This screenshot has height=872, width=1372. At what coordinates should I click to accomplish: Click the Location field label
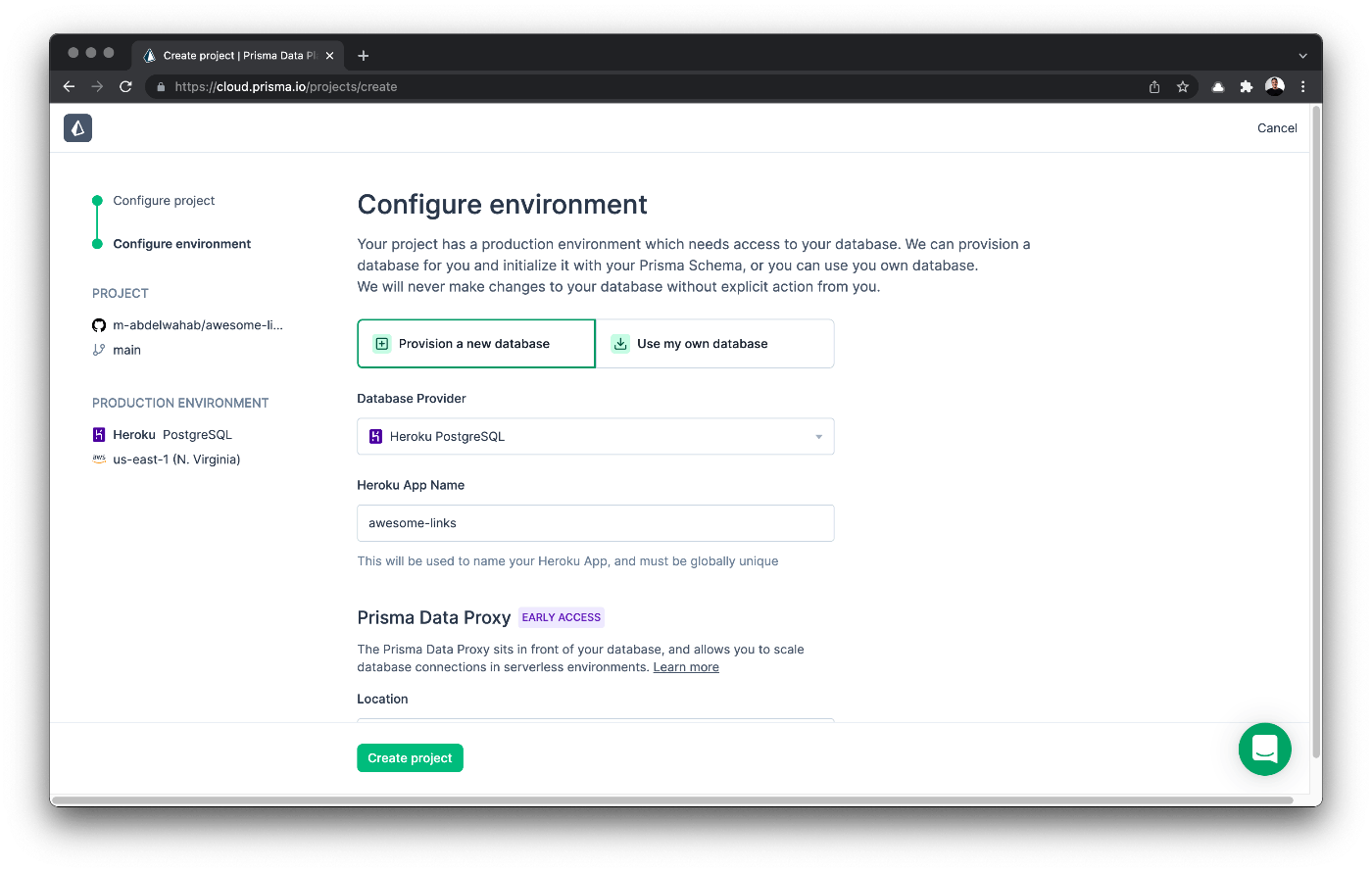tap(382, 700)
